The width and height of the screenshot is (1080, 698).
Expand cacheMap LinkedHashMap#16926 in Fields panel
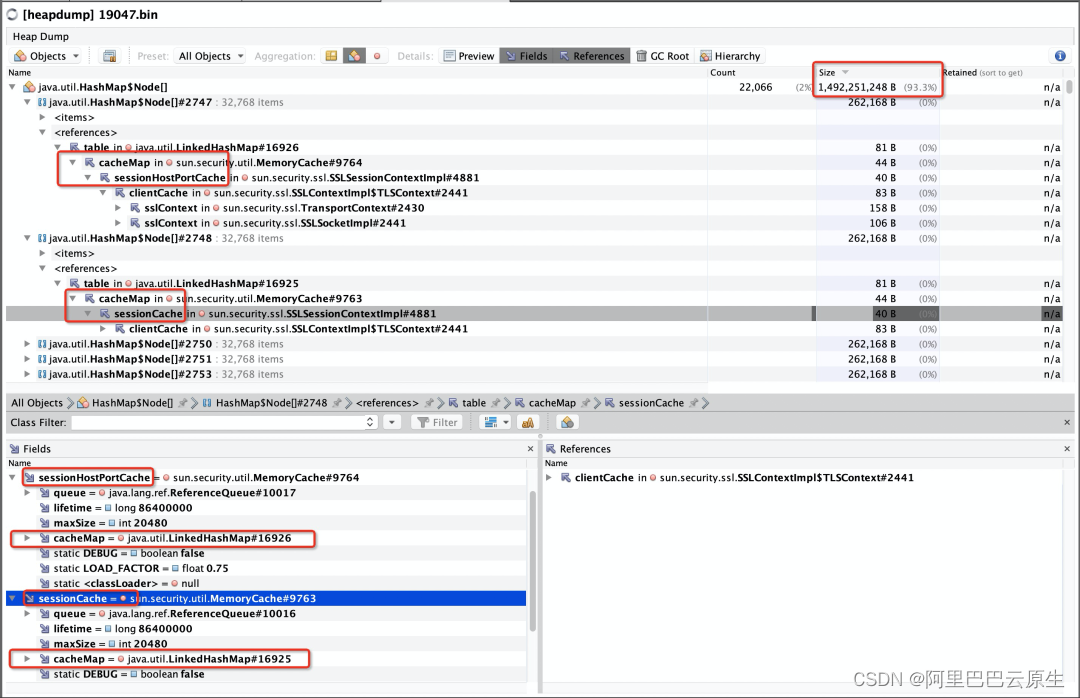click(28, 538)
